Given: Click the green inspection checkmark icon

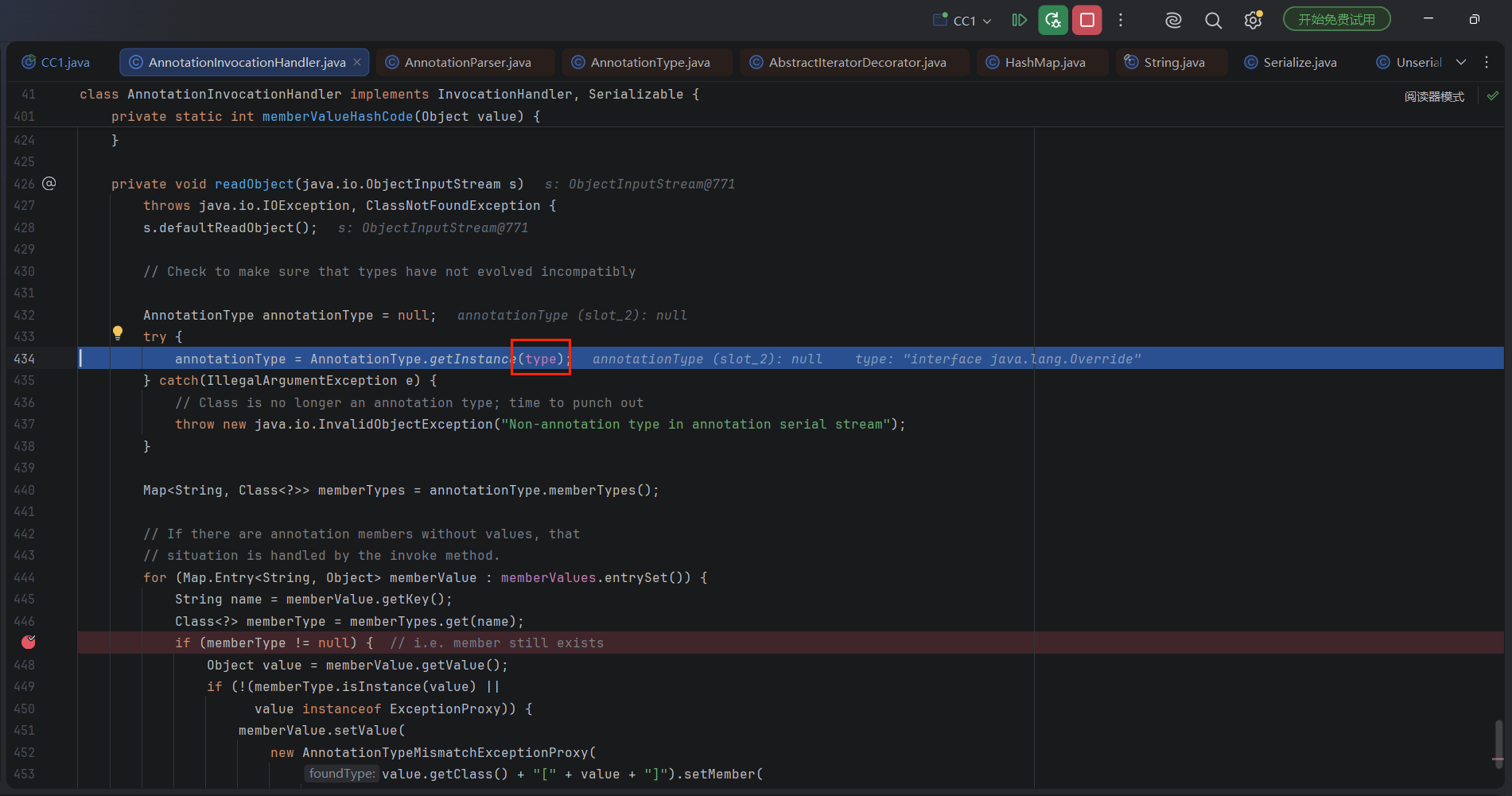Looking at the screenshot, I should tap(1493, 95).
